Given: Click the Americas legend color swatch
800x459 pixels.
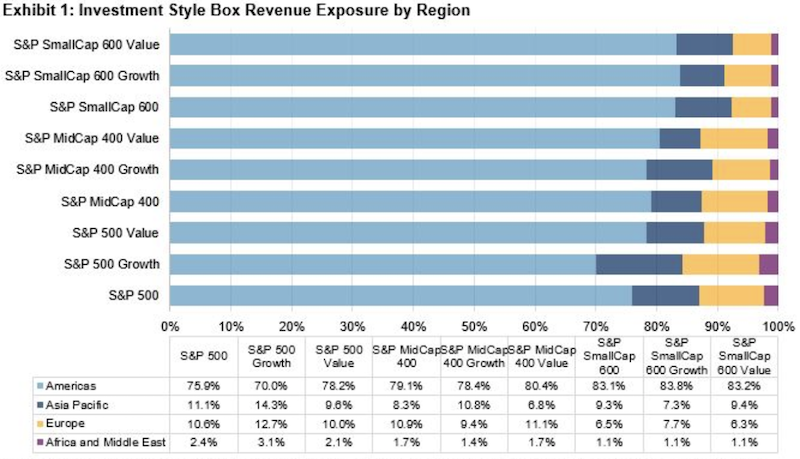Looking at the screenshot, I should [x=40, y=386].
